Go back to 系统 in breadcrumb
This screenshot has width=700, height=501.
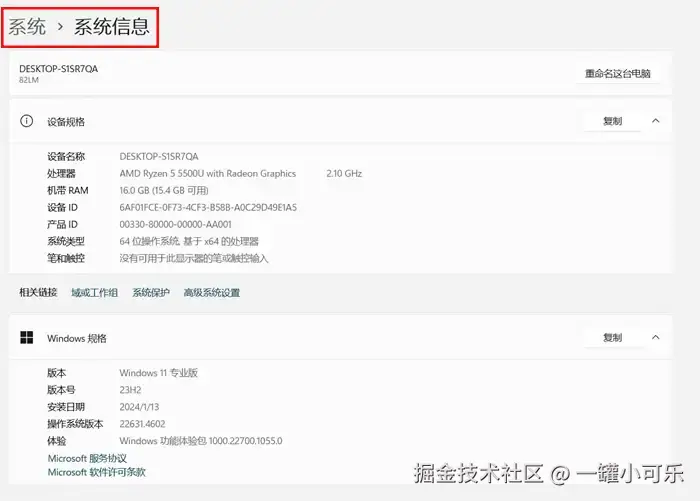point(27,27)
